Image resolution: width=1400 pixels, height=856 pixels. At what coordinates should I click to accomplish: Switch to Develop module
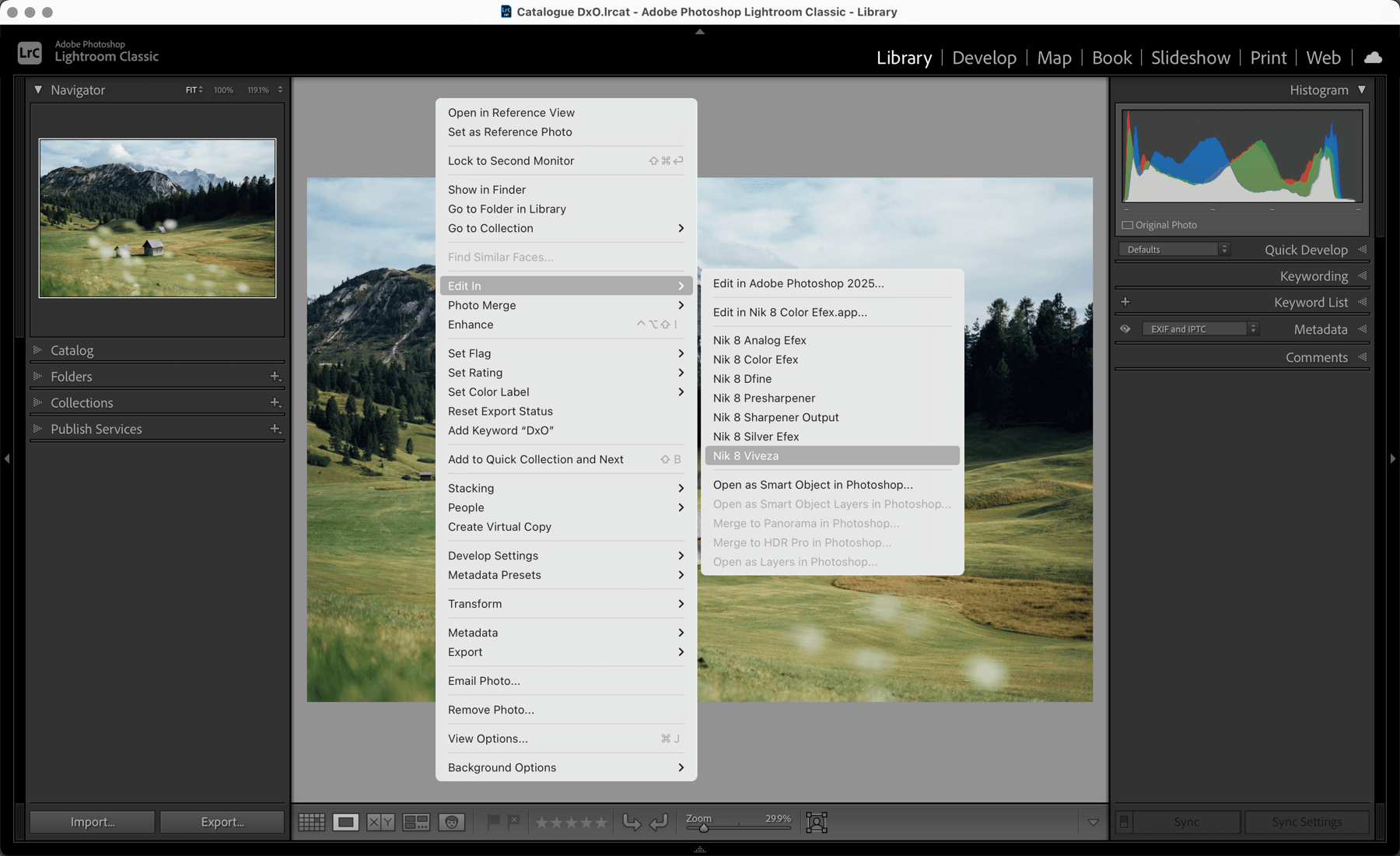(x=984, y=58)
